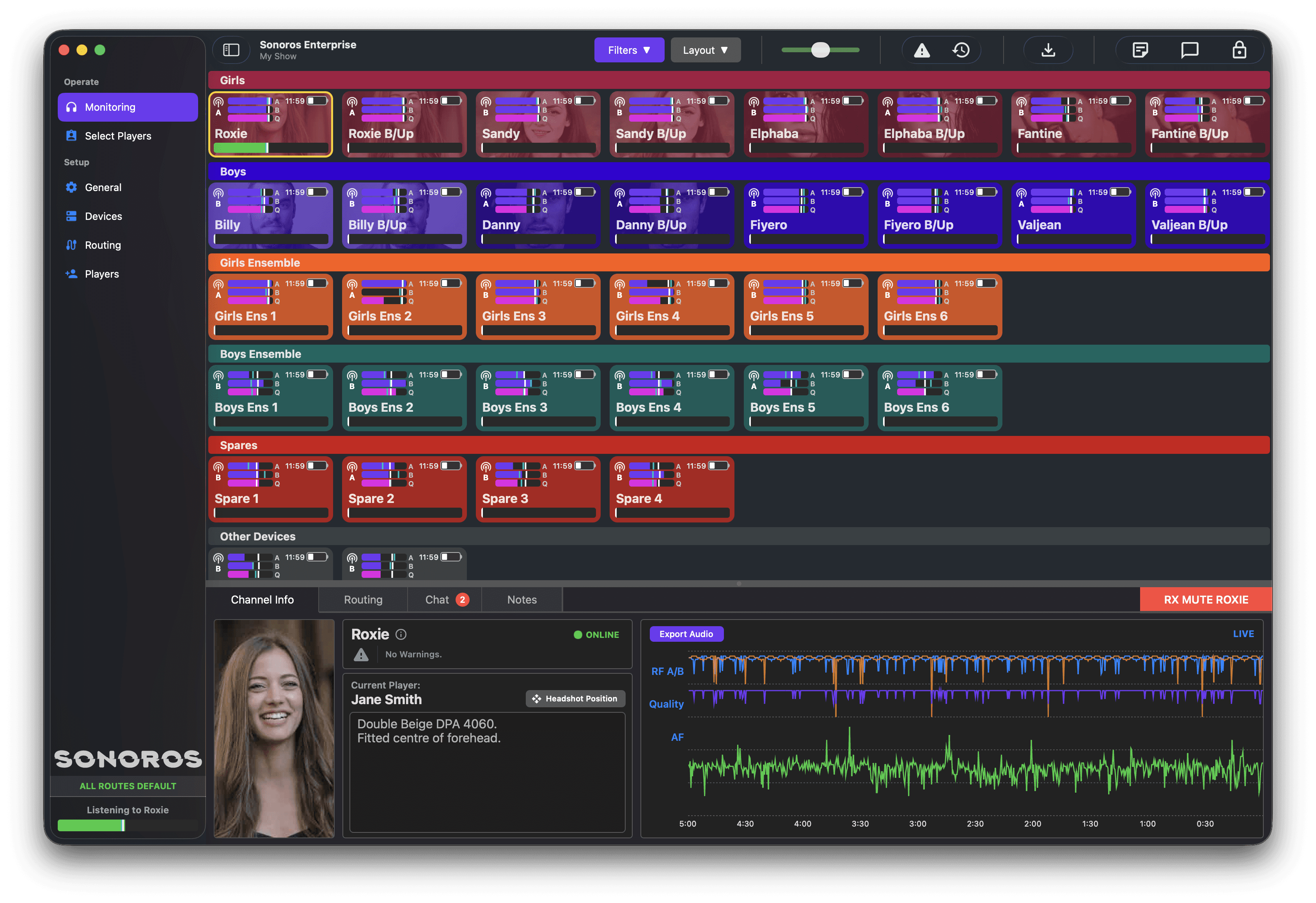1316x903 pixels.
Task: Click the Export Audio button
Action: pos(686,634)
